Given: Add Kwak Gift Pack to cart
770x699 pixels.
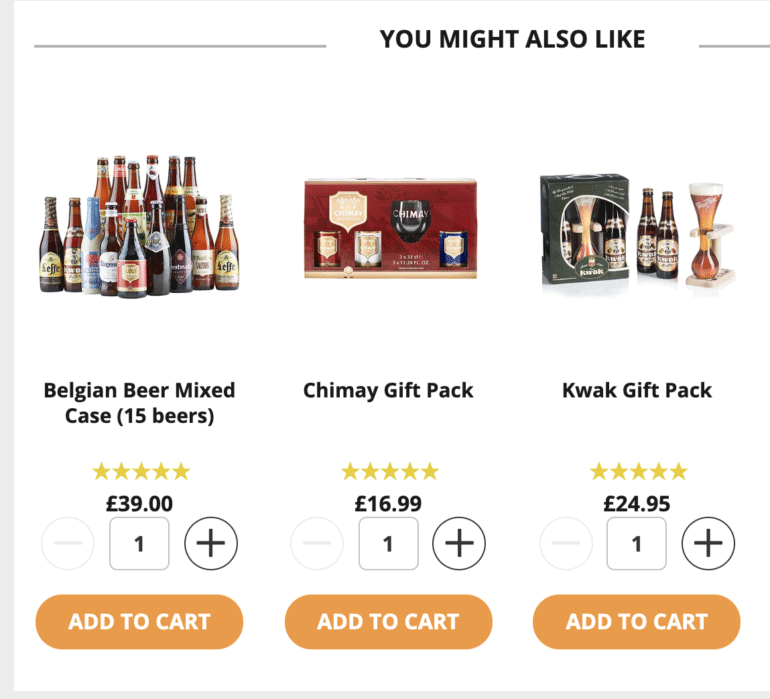Looking at the screenshot, I should (x=636, y=621).
